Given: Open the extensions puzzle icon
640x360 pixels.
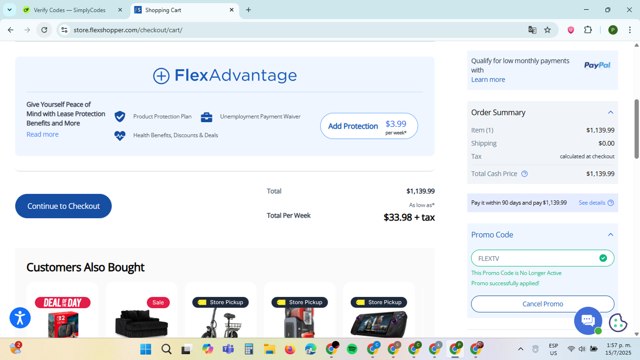Looking at the screenshot, I should pyautogui.click(x=588, y=30).
